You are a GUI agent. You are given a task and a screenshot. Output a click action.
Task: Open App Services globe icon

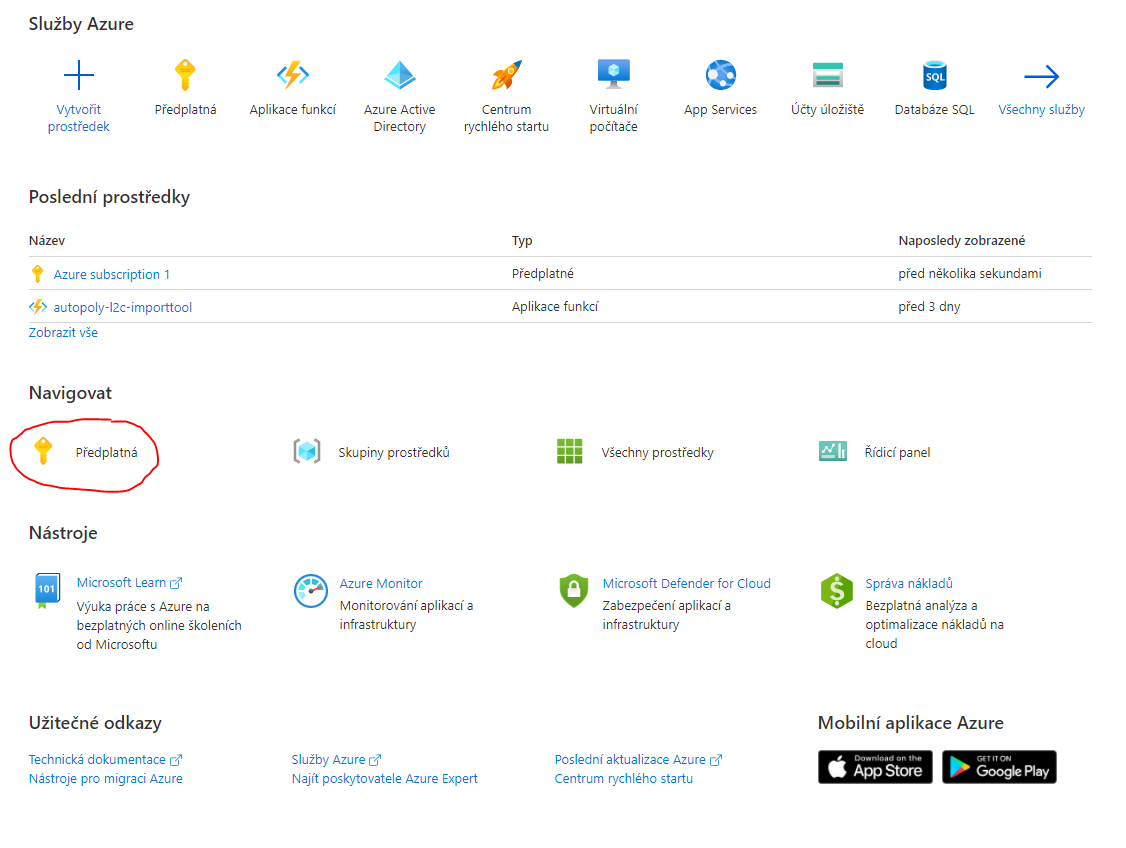tap(720, 76)
